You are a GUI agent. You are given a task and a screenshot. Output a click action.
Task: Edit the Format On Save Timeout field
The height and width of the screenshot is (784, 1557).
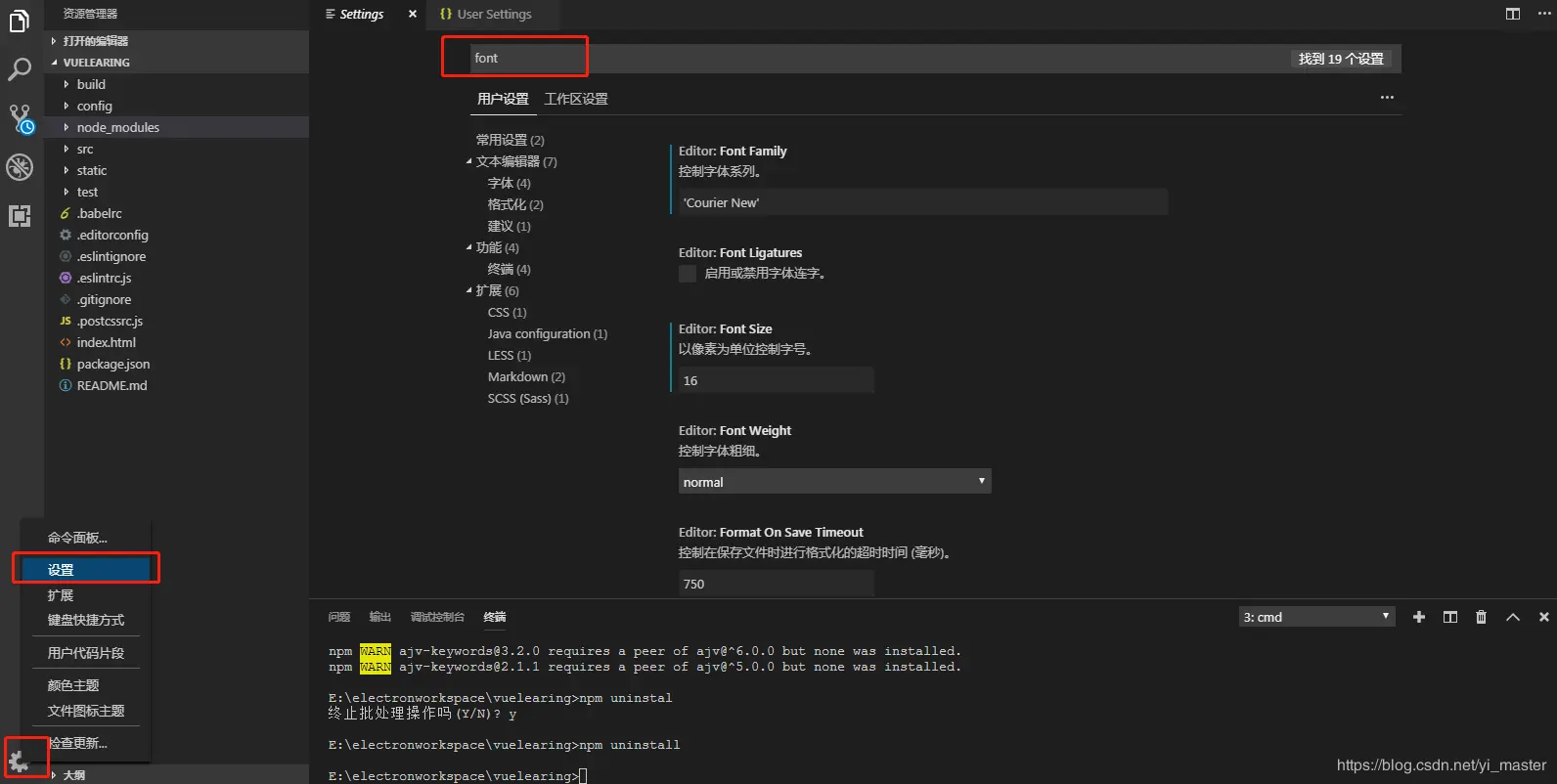[777, 584]
